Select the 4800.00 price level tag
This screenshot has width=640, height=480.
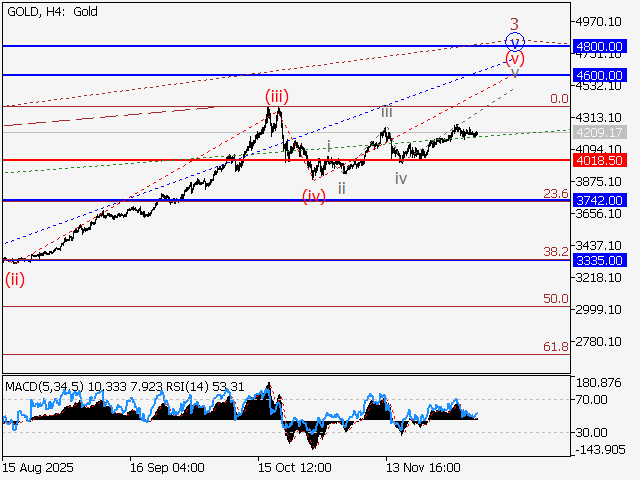599,46
